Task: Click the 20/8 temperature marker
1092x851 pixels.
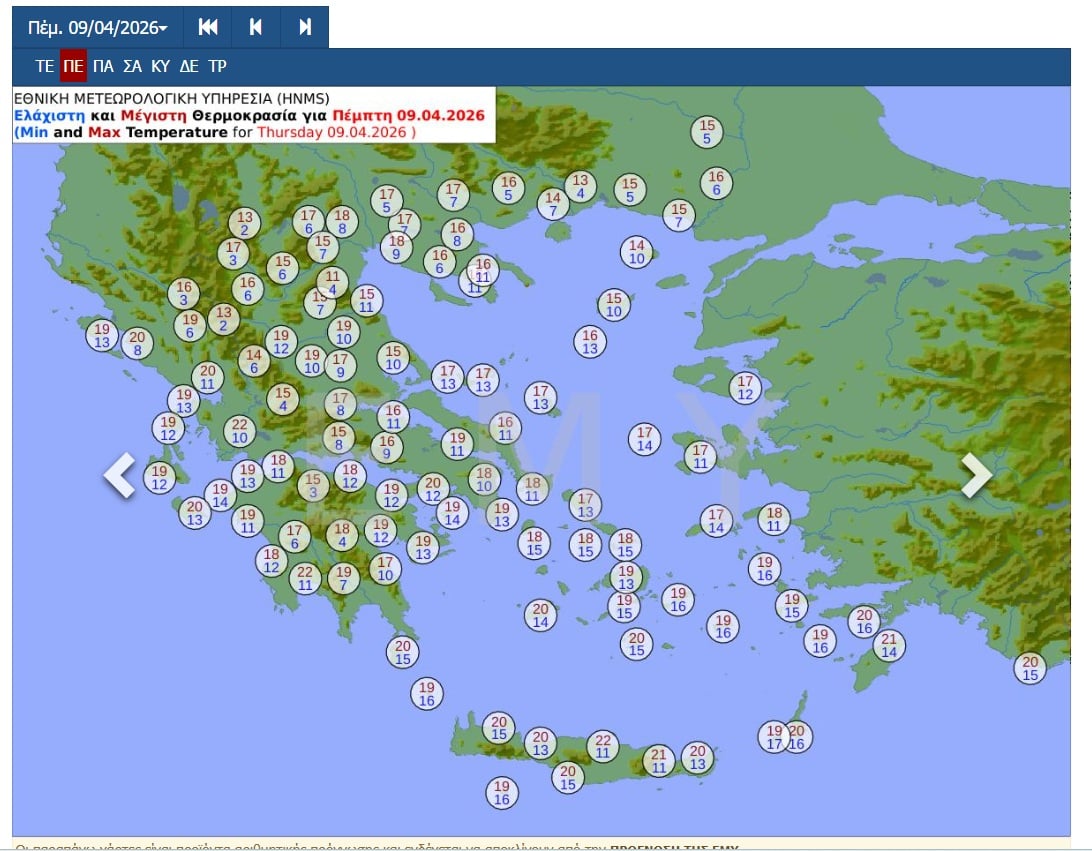Action: (137, 343)
